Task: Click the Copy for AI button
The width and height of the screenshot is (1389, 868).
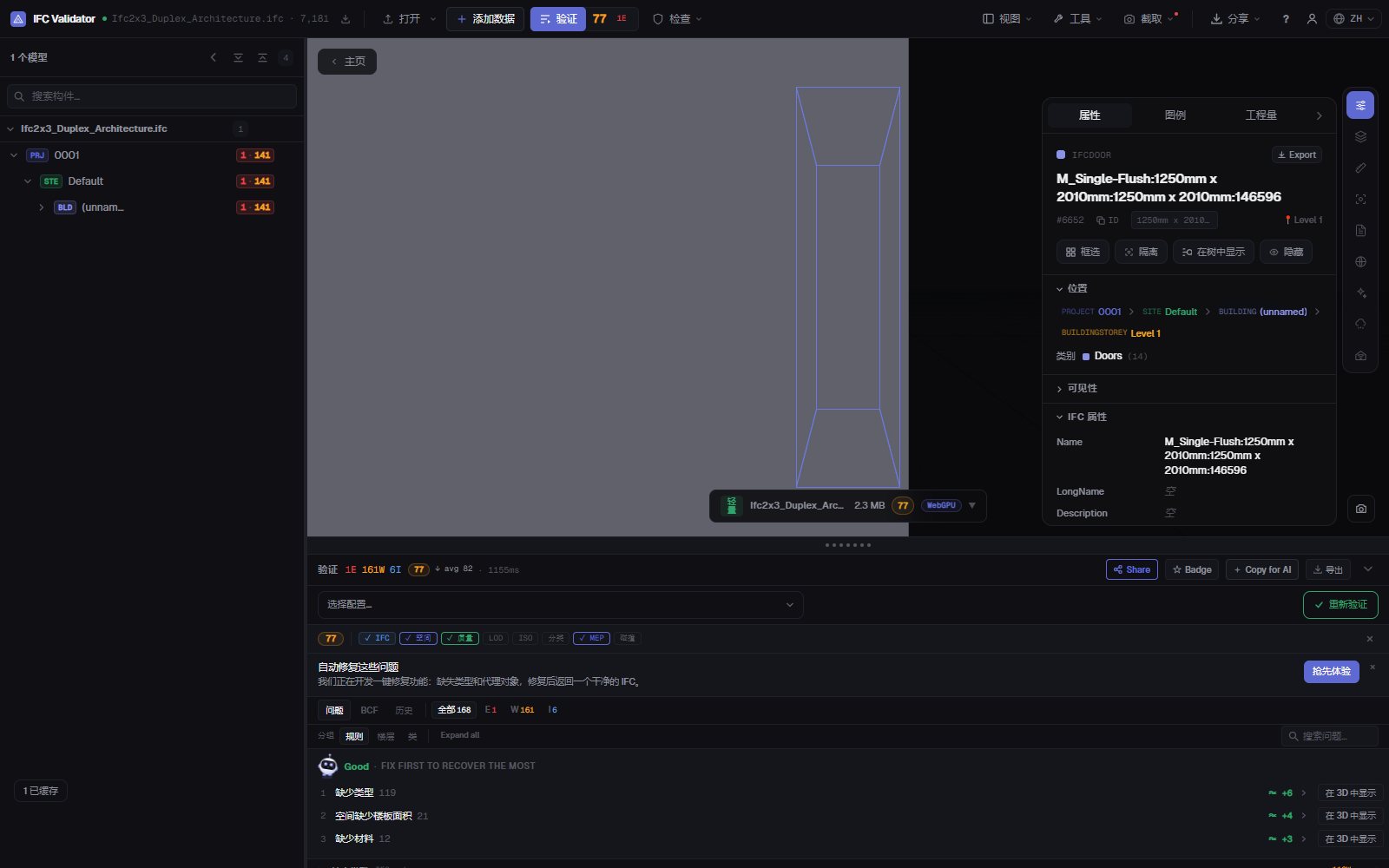Action: (1261, 569)
